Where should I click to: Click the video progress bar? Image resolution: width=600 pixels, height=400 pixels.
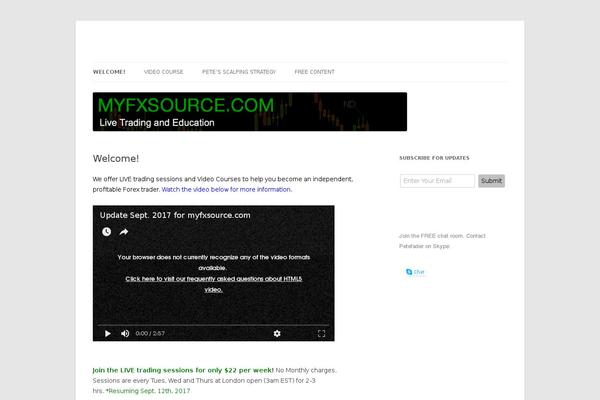click(x=213, y=325)
